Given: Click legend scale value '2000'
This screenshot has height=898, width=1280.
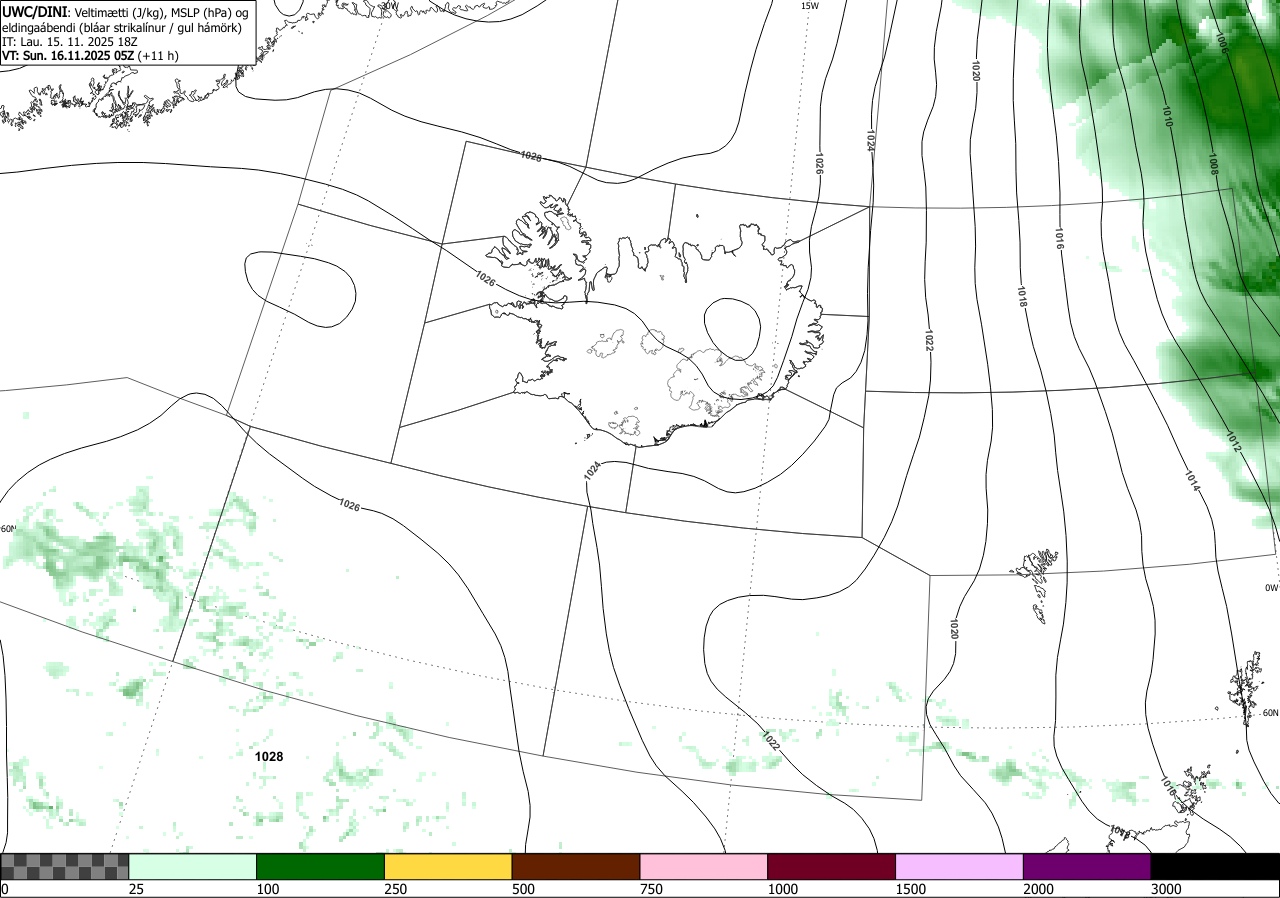Looking at the screenshot, I should click(1039, 889).
